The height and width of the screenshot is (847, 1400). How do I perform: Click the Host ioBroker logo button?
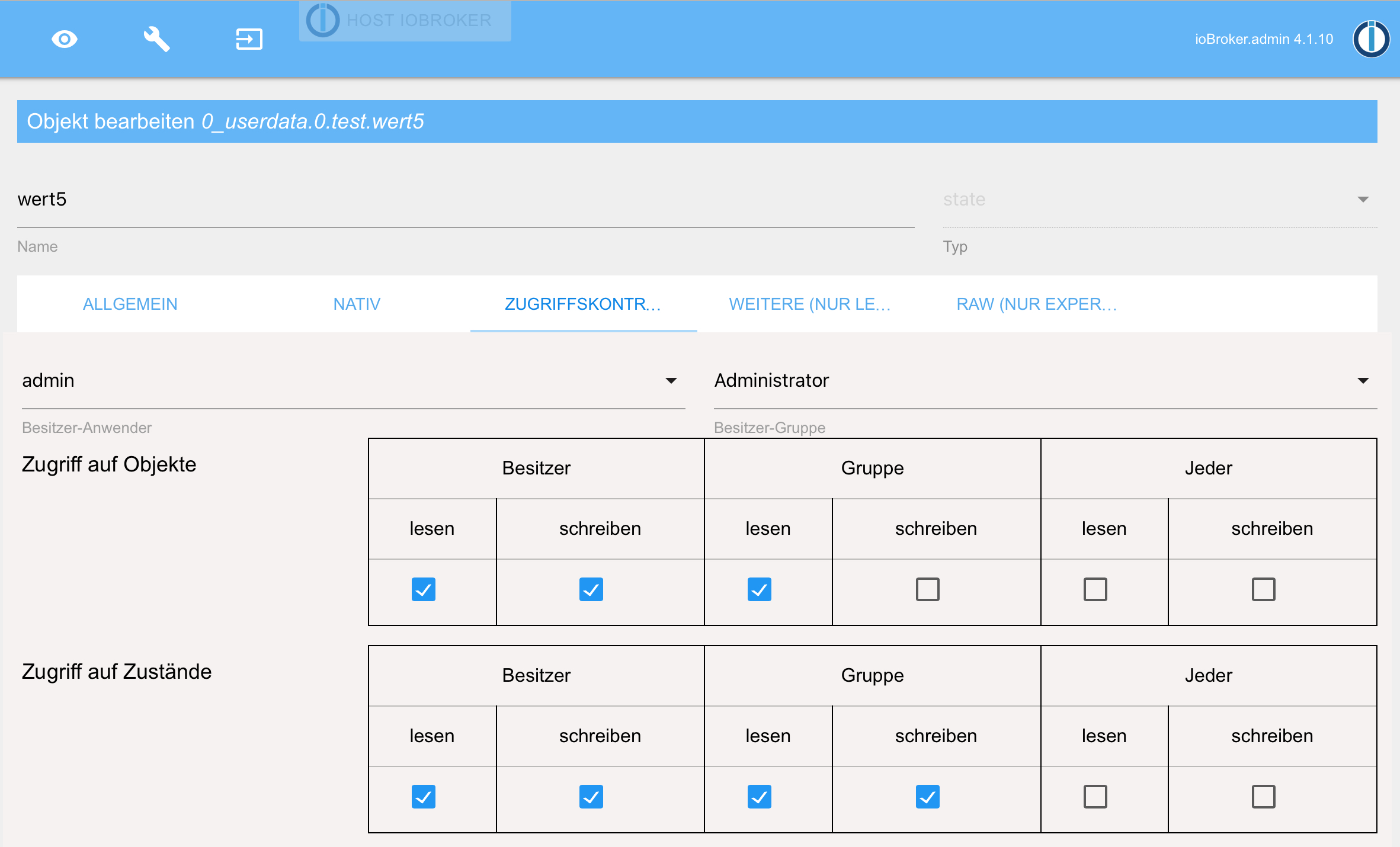tap(405, 20)
